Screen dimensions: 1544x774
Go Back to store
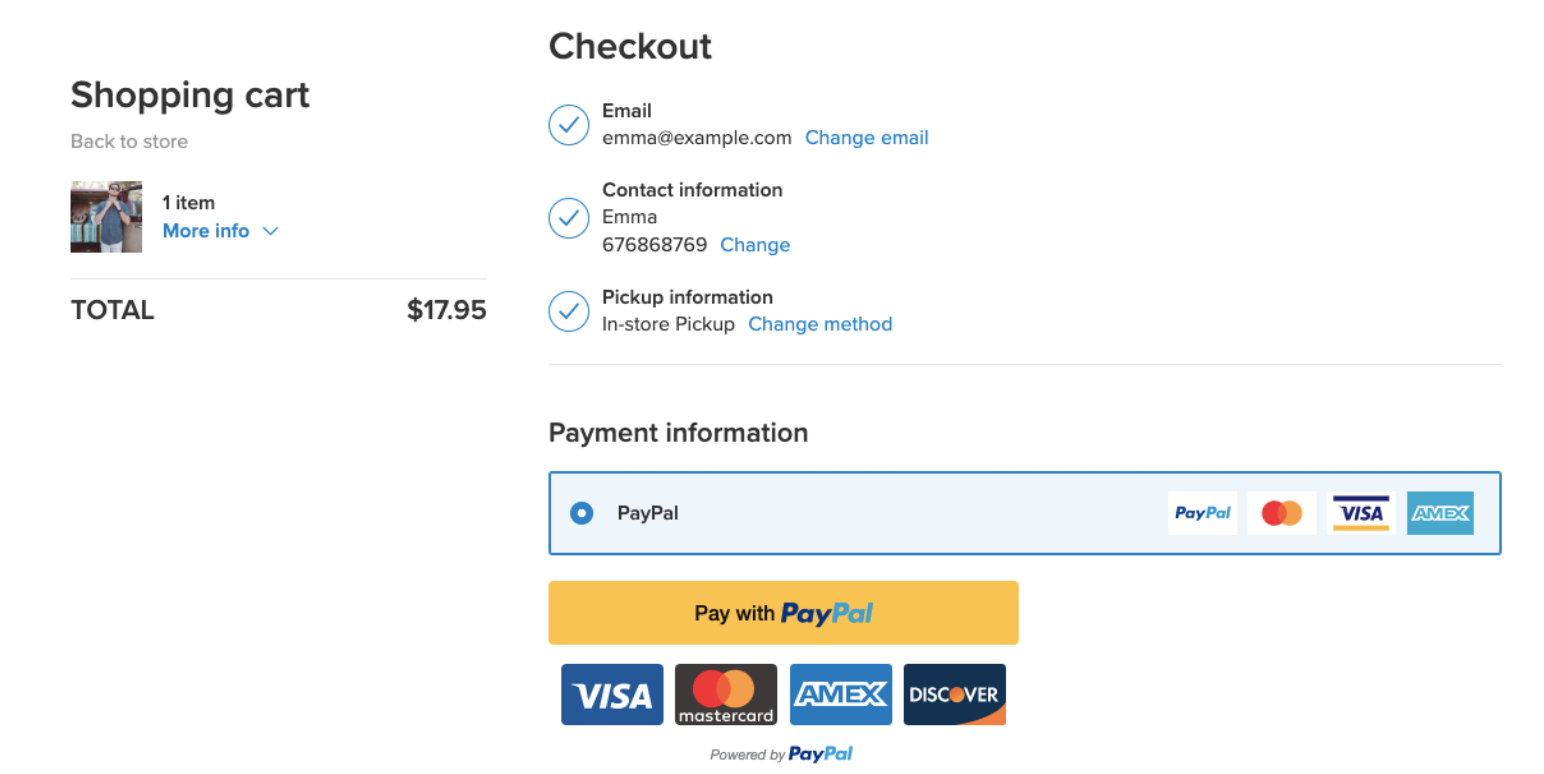tap(129, 142)
